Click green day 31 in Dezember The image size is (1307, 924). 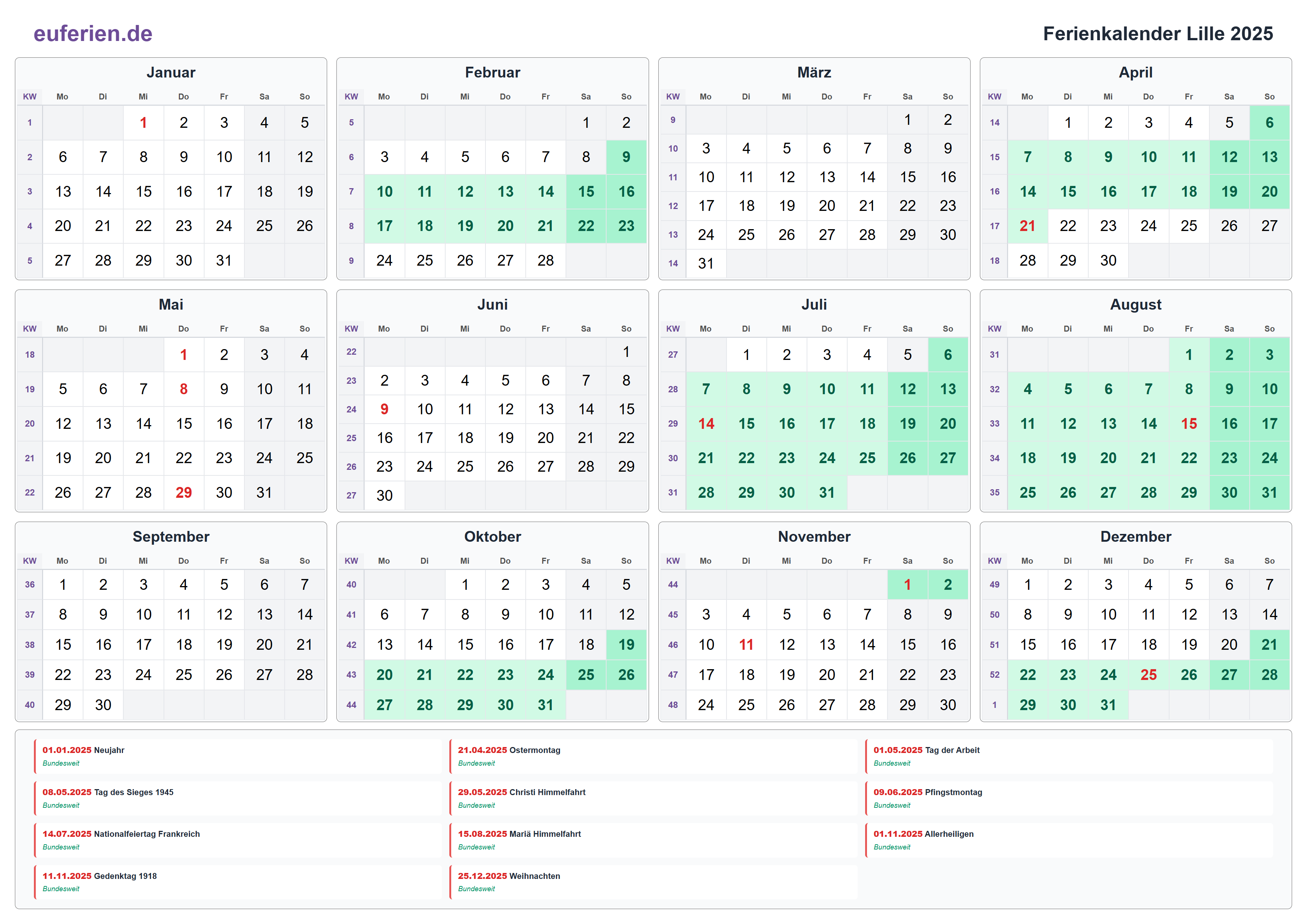pos(1108,705)
